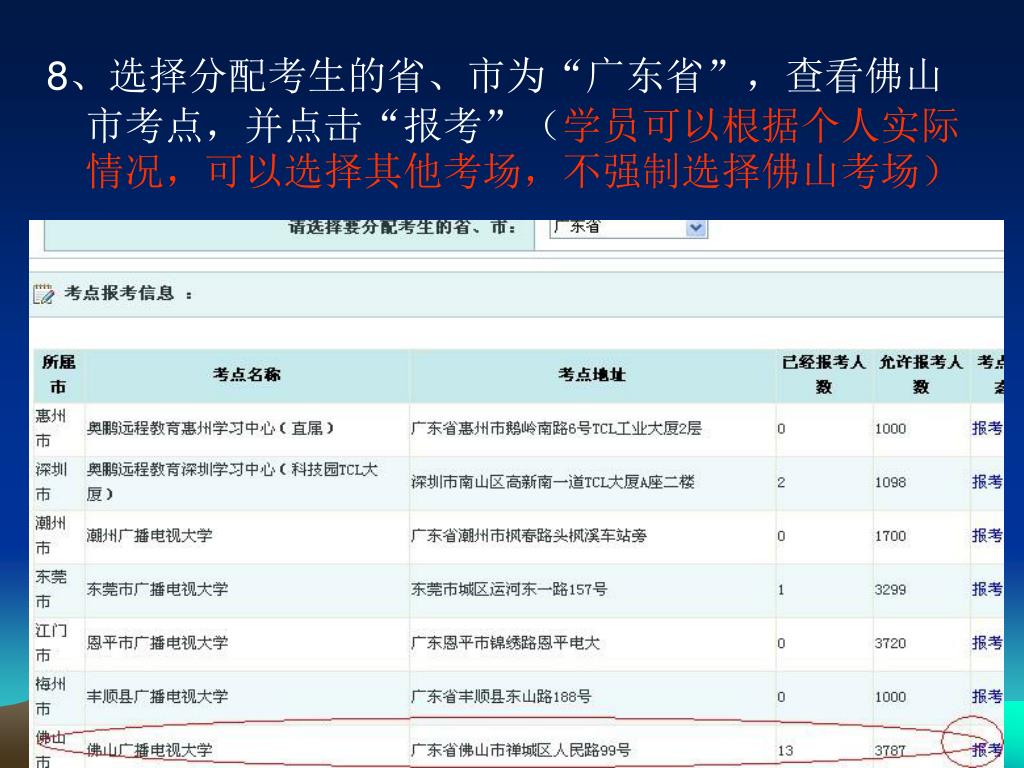Select the 所属市 column header
This screenshot has height=768, width=1024.
point(59,374)
